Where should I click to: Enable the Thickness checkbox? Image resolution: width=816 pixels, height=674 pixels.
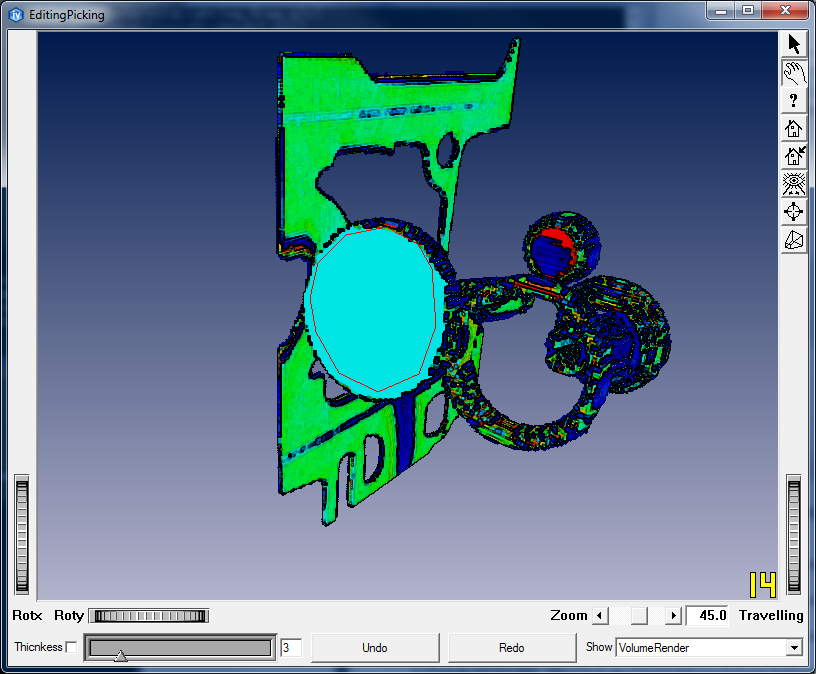tap(71, 647)
